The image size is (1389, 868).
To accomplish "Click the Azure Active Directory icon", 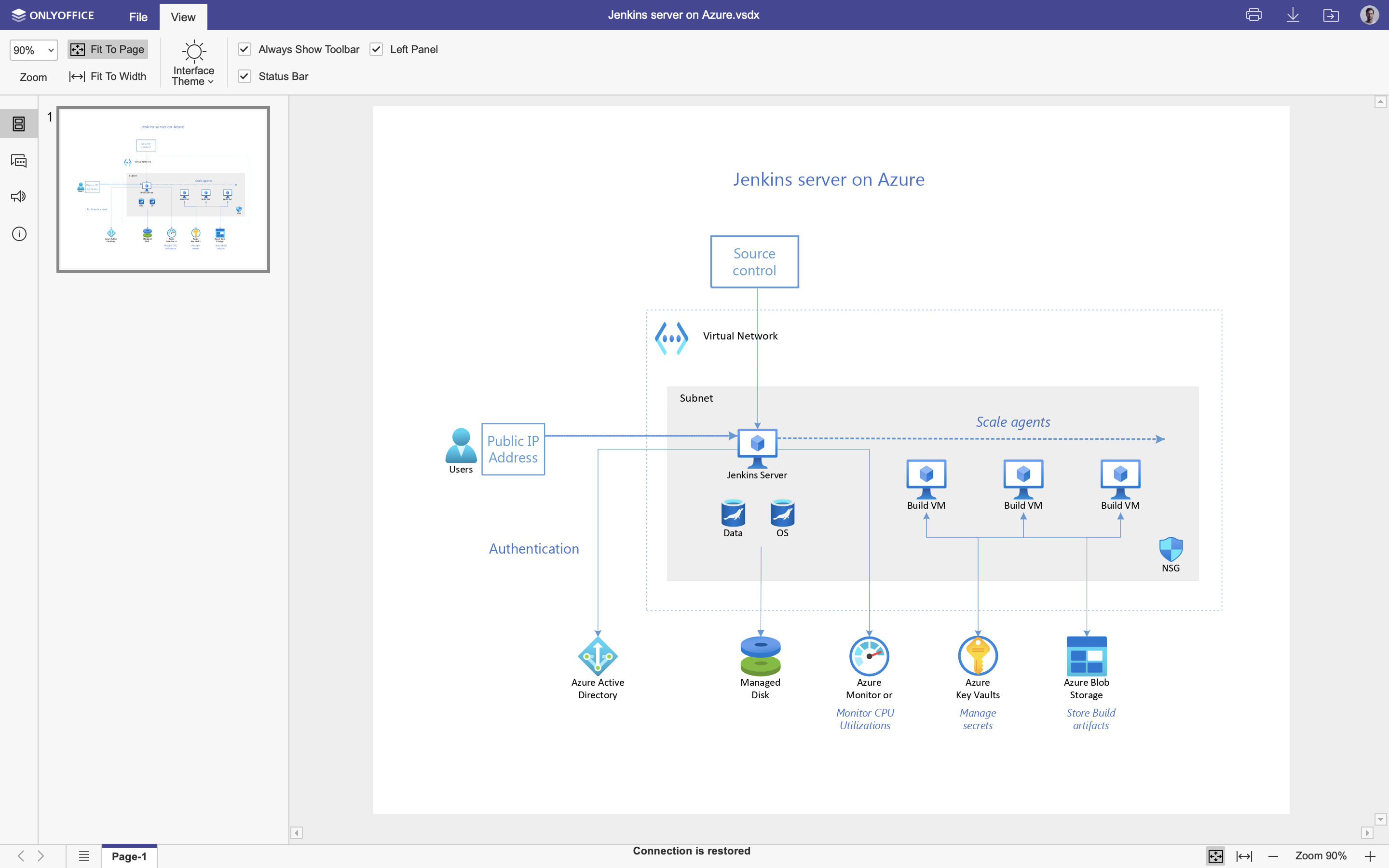I will [598, 656].
